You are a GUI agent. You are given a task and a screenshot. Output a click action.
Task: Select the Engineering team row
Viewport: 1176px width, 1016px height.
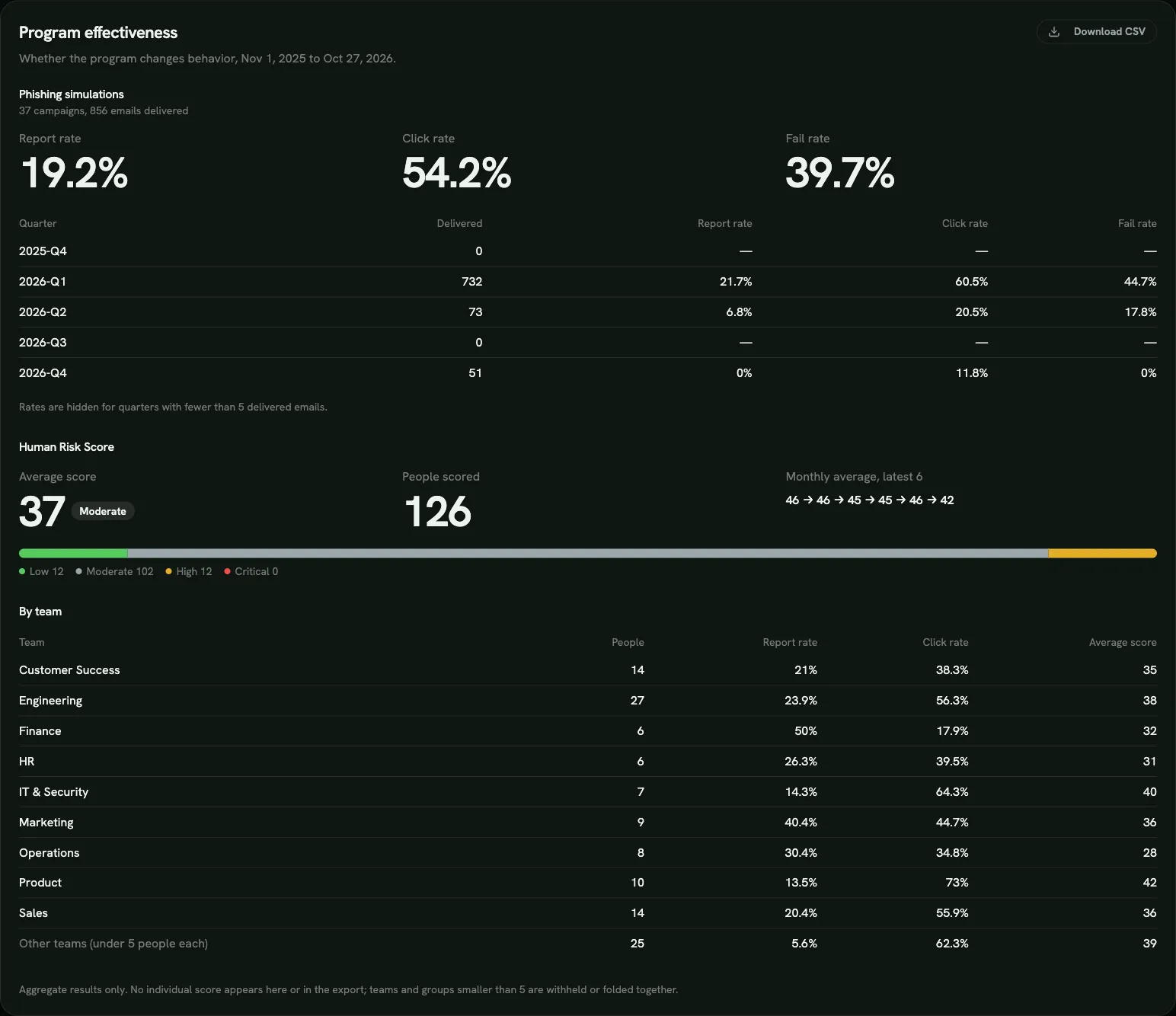click(x=588, y=701)
